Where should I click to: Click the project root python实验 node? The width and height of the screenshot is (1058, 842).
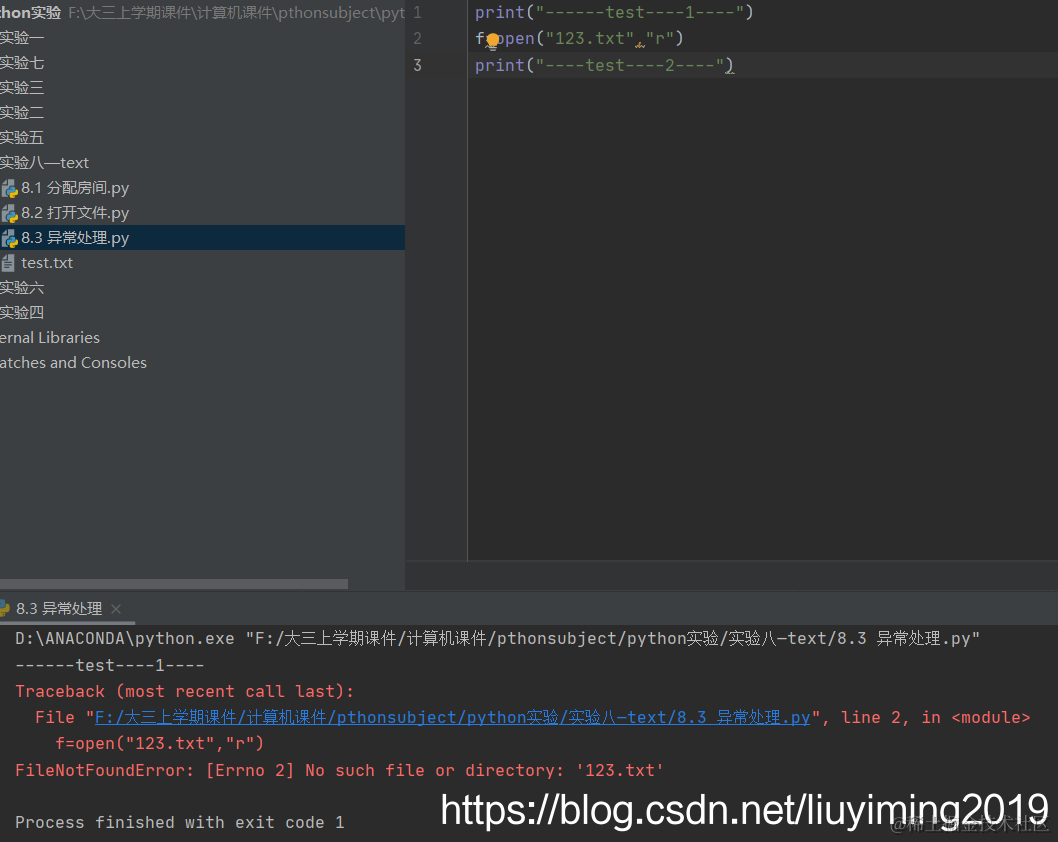point(30,12)
